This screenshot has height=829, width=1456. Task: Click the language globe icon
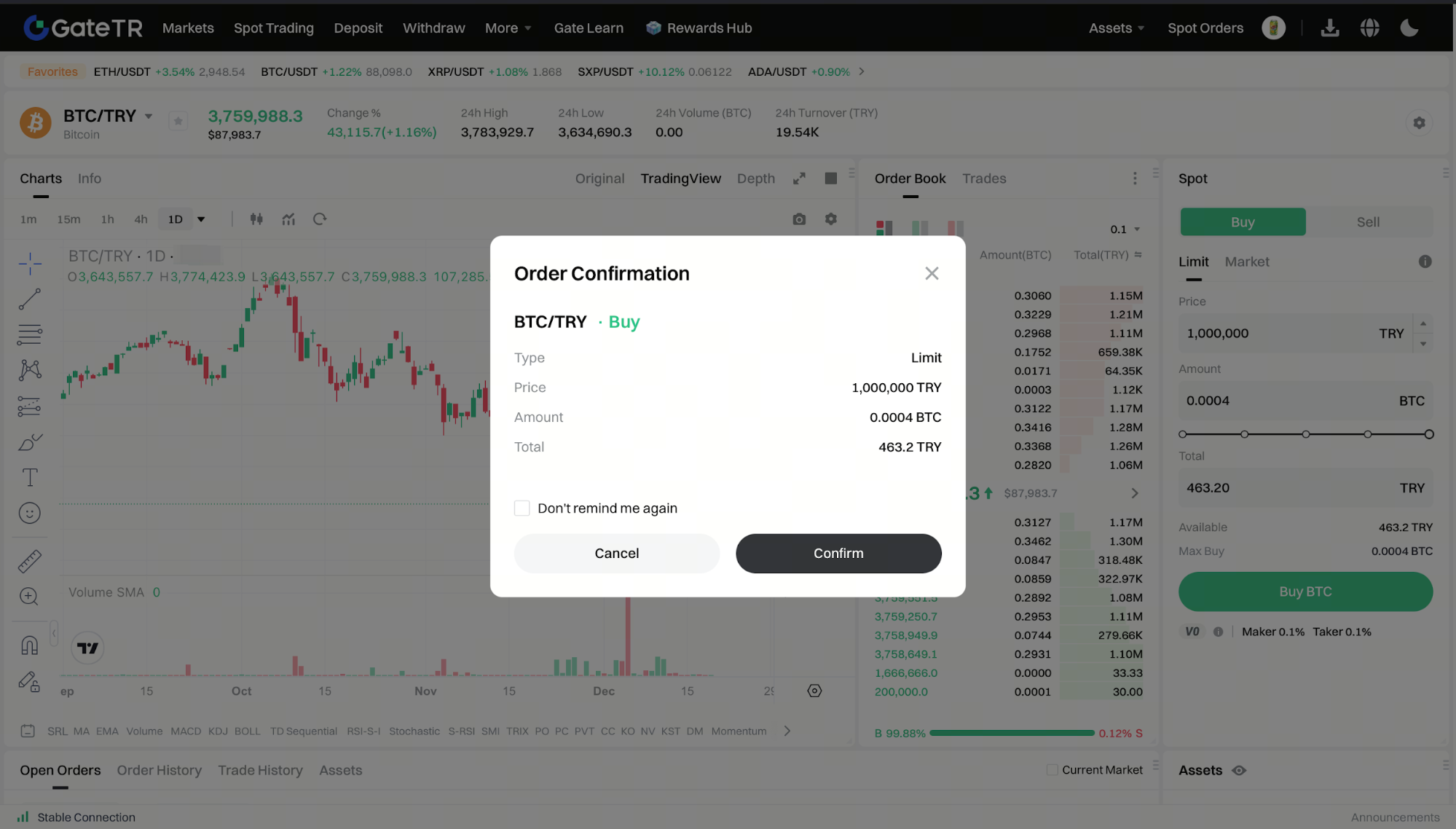click(x=1369, y=28)
